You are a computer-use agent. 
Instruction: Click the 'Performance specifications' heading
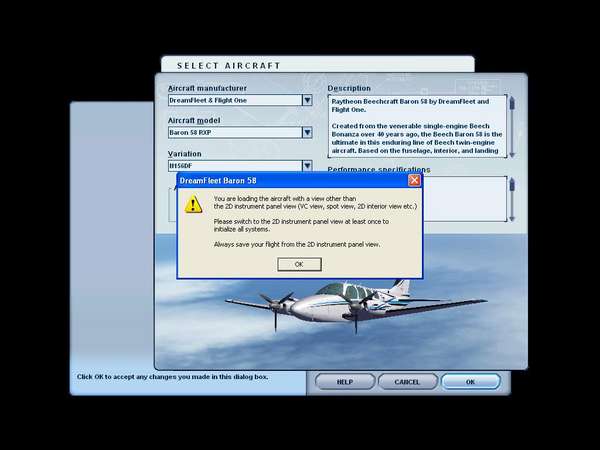379,170
